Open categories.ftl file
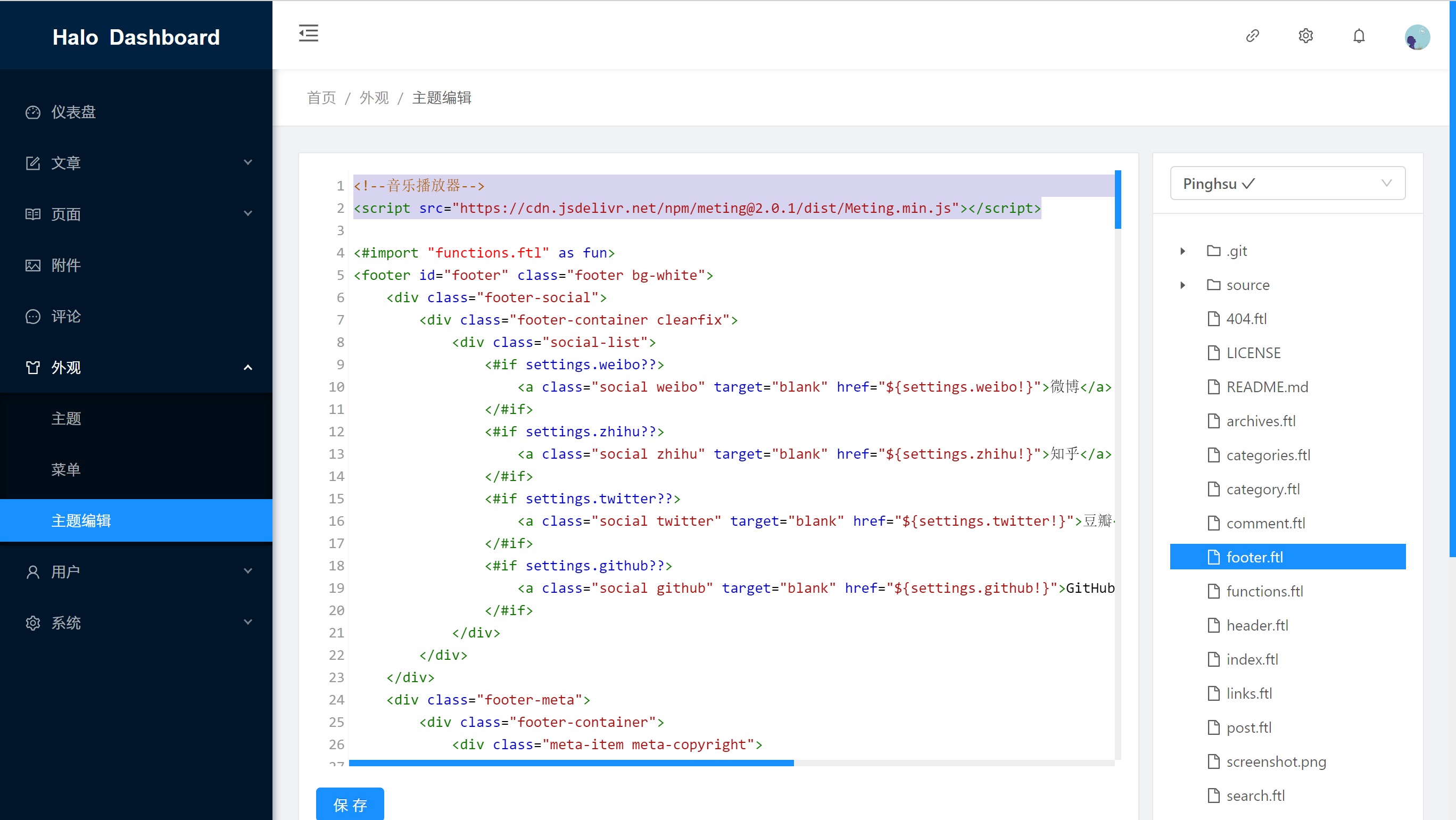Image resolution: width=1456 pixels, height=820 pixels. click(x=1258, y=455)
